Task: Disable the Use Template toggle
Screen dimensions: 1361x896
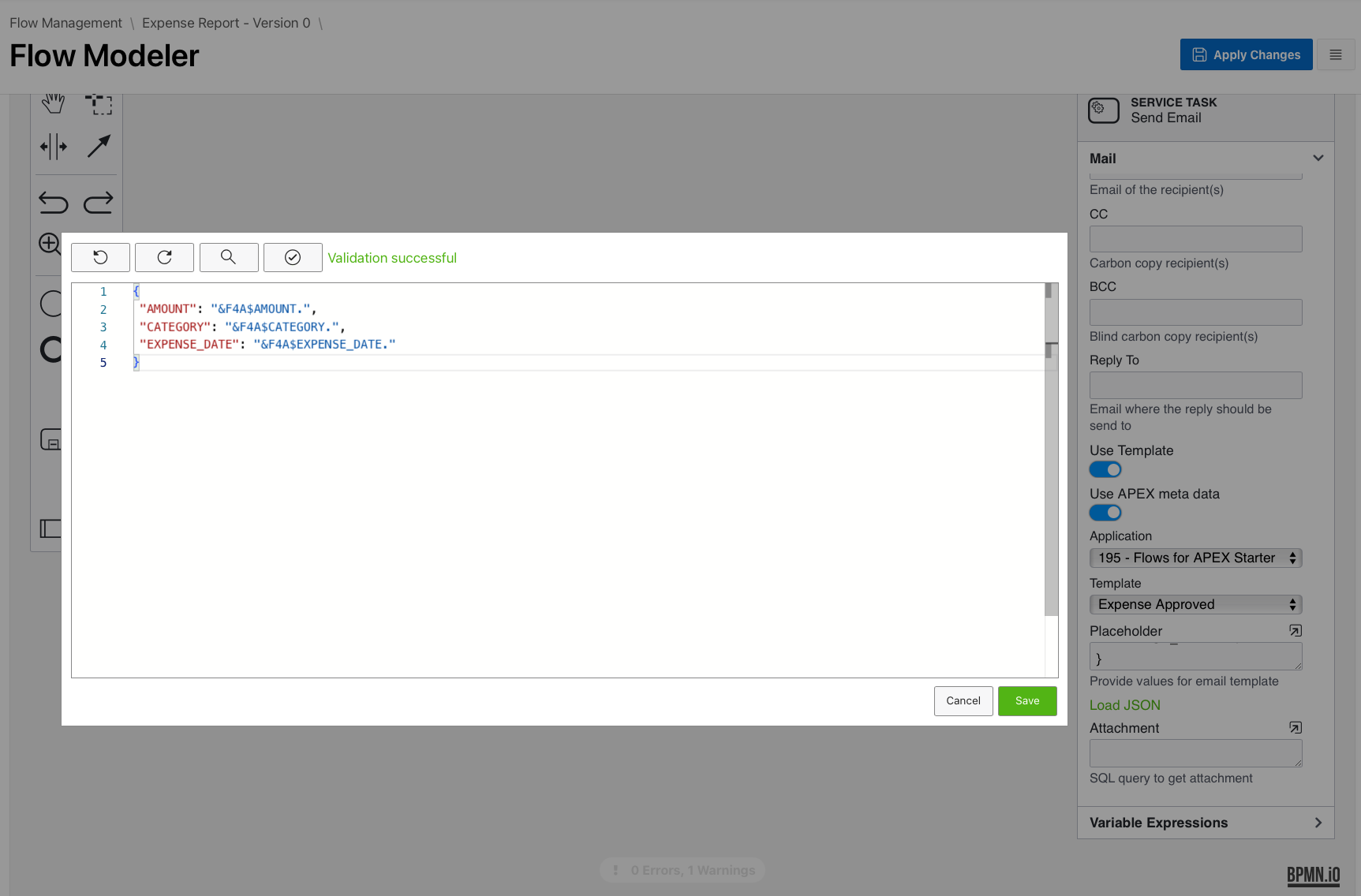Action: (x=1105, y=469)
